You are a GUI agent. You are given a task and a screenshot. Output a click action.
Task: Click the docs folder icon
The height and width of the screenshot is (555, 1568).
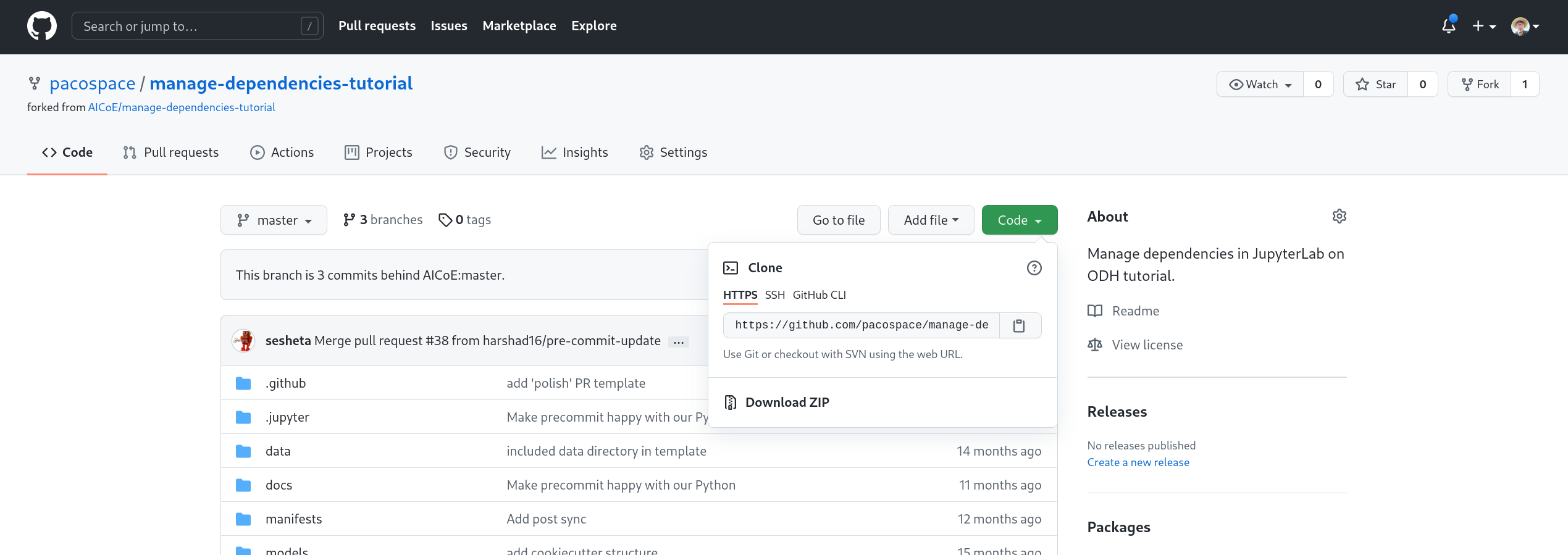pyautogui.click(x=243, y=485)
